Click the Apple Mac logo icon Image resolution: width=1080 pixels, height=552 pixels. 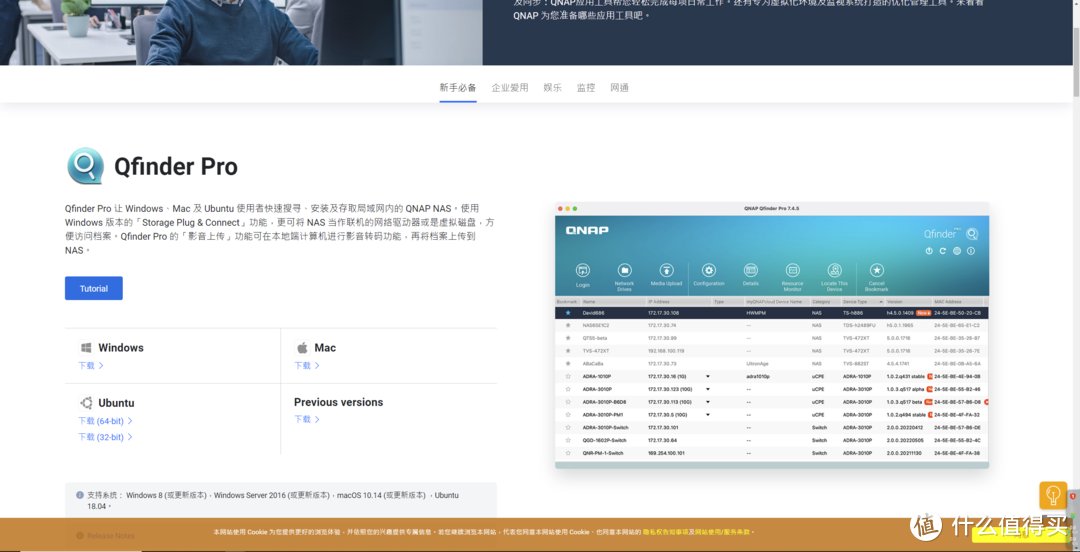(x=302, y=347)
